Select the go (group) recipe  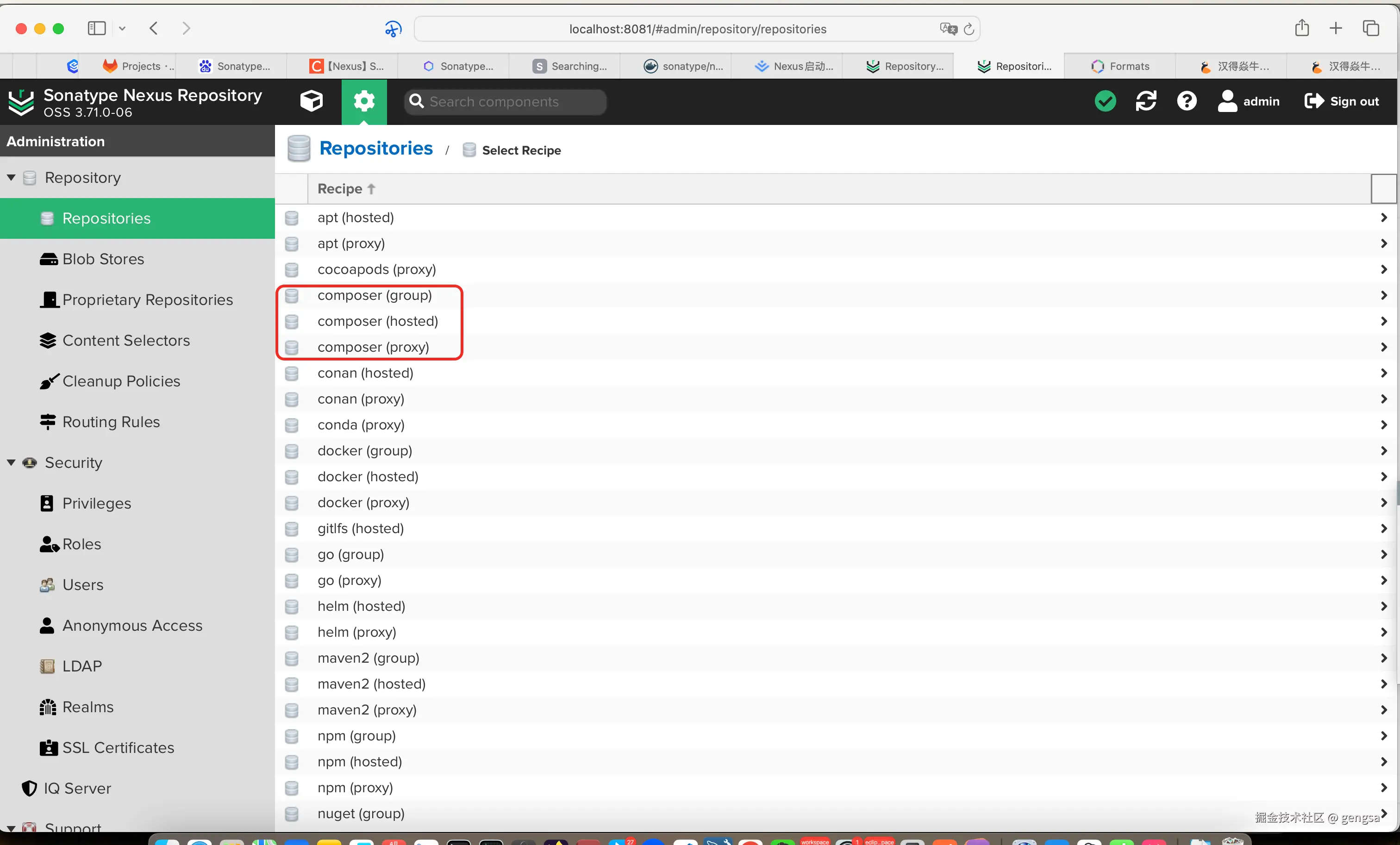pyautogui.click(x=836, y=555)
